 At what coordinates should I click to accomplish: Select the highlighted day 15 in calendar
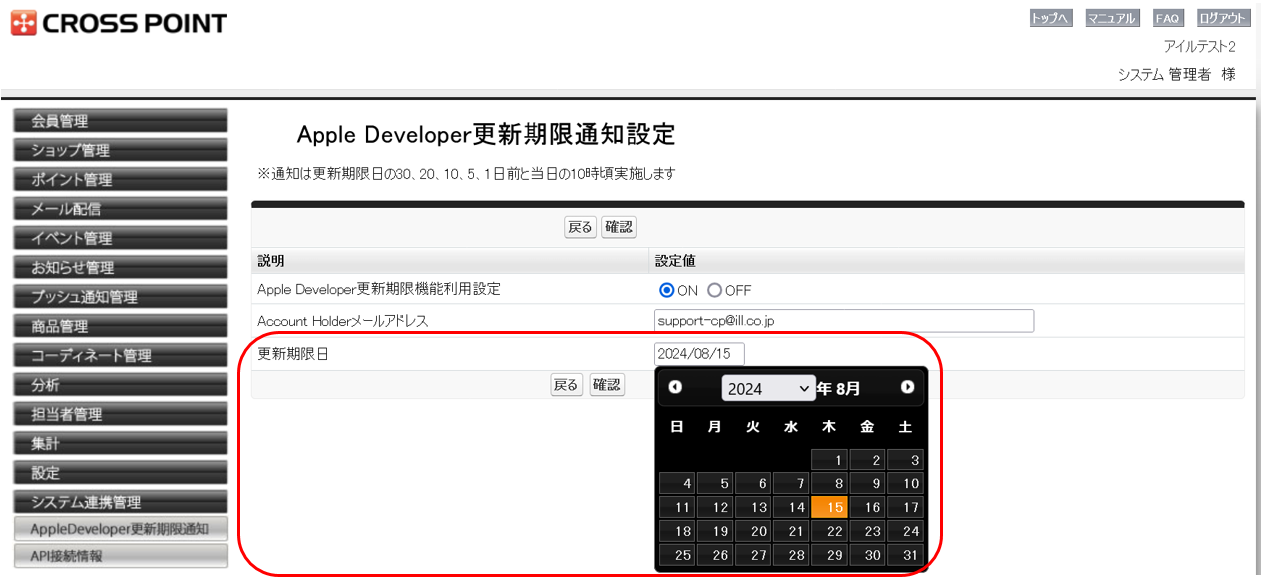[x=829, y=507]
